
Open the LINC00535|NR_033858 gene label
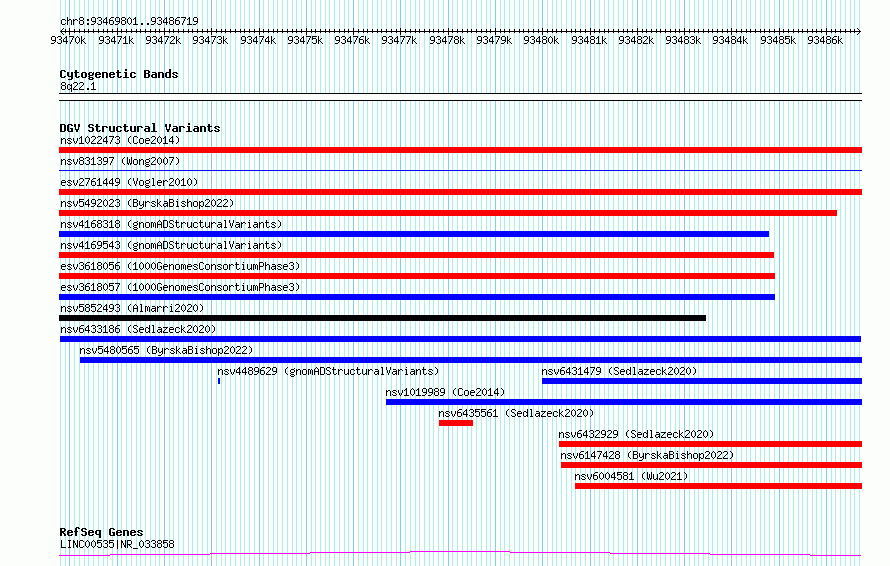pos(117,544)
